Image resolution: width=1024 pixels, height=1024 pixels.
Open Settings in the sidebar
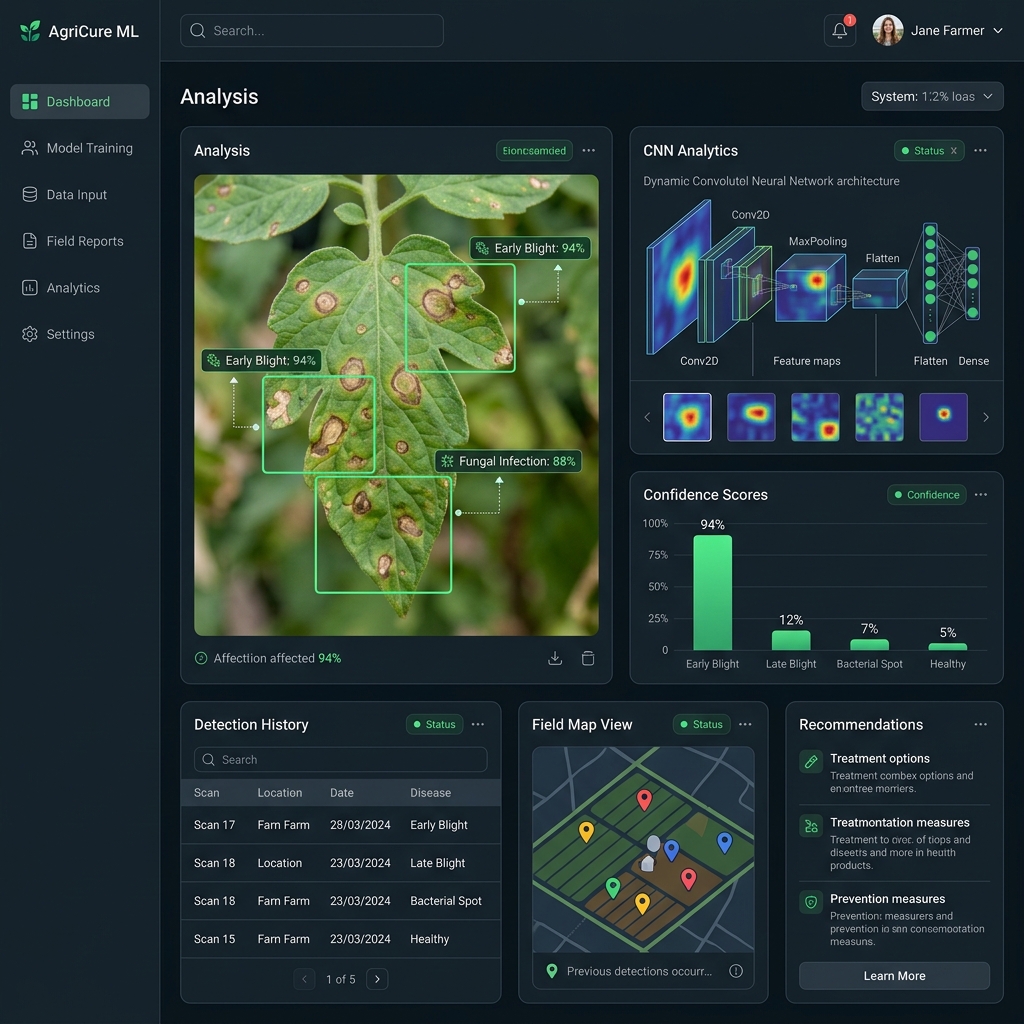pos(80,334)
